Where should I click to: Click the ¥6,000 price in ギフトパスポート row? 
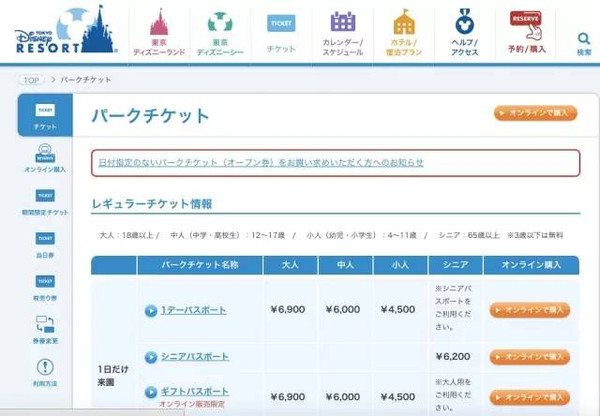pos(343,397)
